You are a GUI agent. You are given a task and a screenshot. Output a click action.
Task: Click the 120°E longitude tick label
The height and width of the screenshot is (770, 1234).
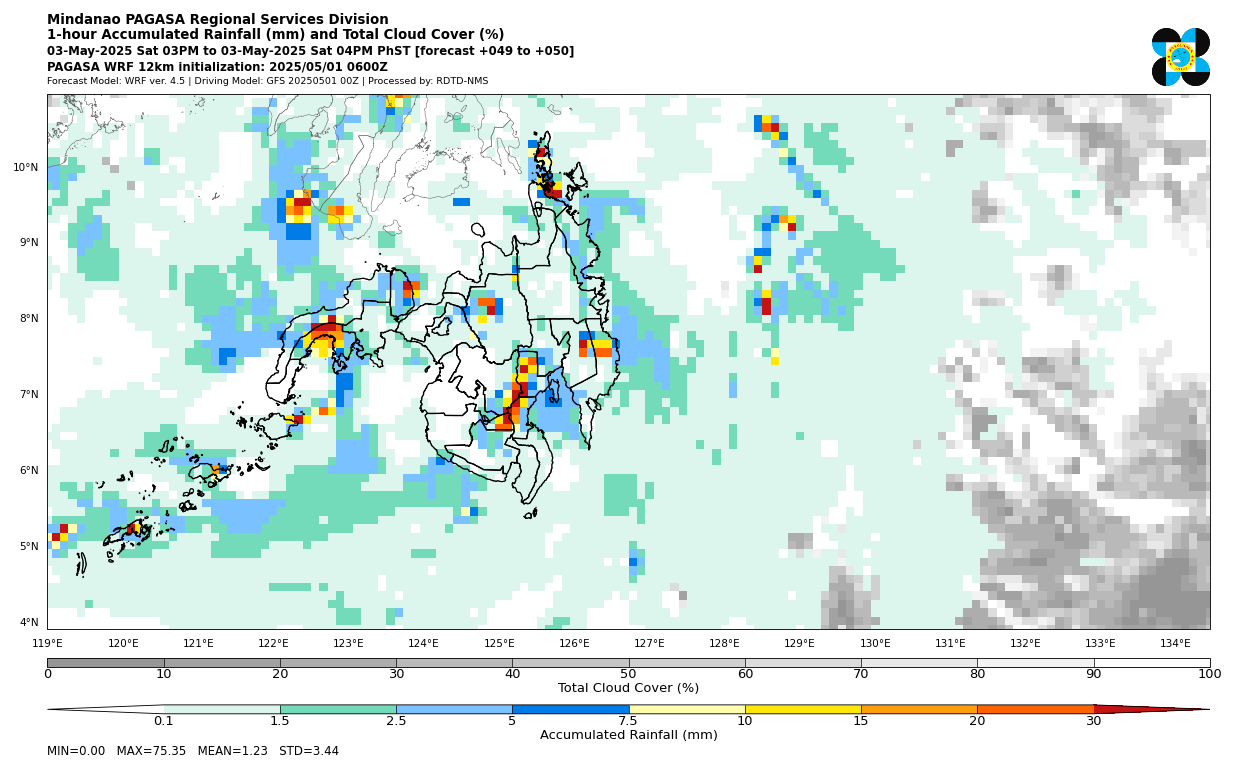[123, 644]
